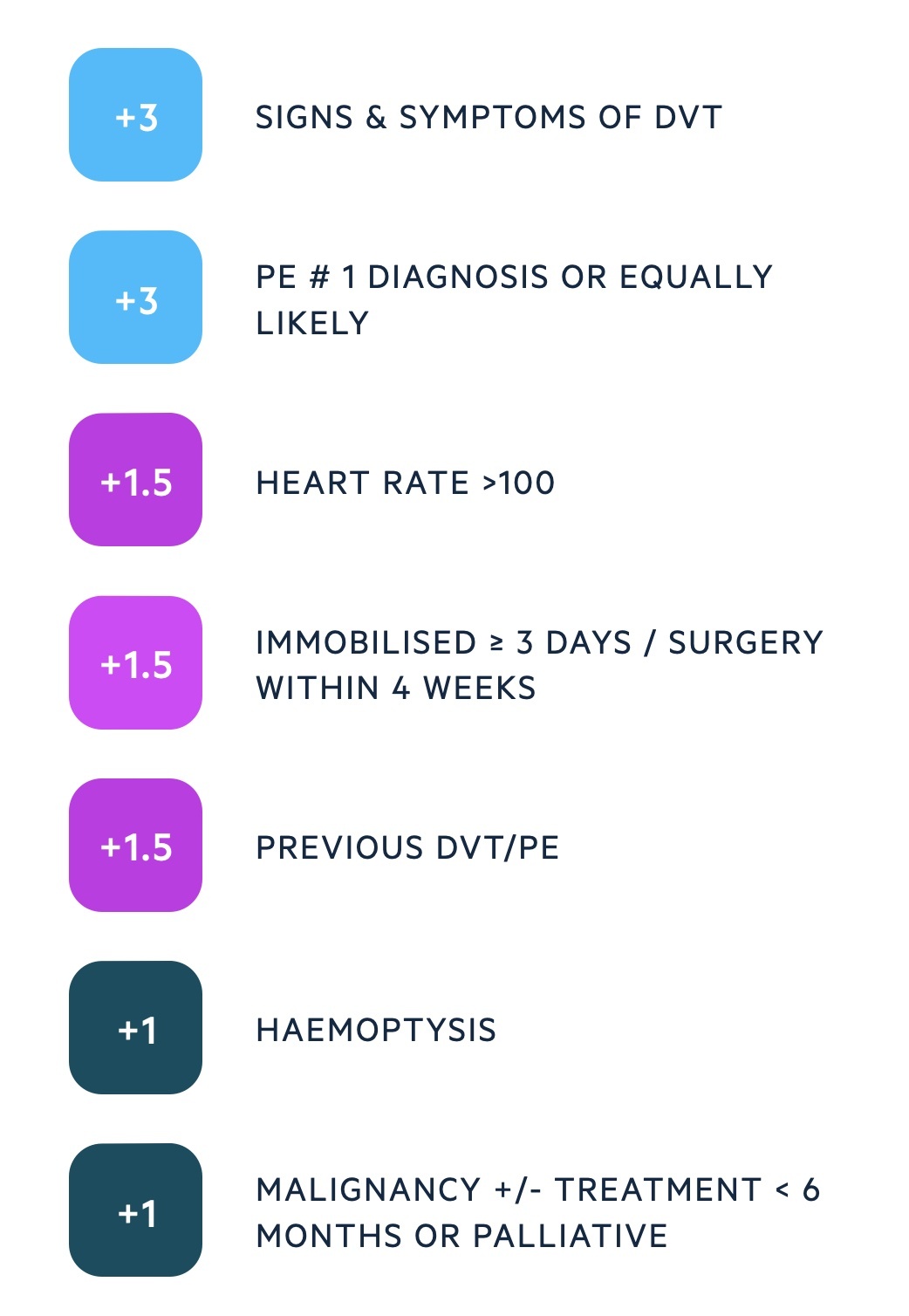Tap the bright violet swatch in the Immobilised row

pos(135,663)
